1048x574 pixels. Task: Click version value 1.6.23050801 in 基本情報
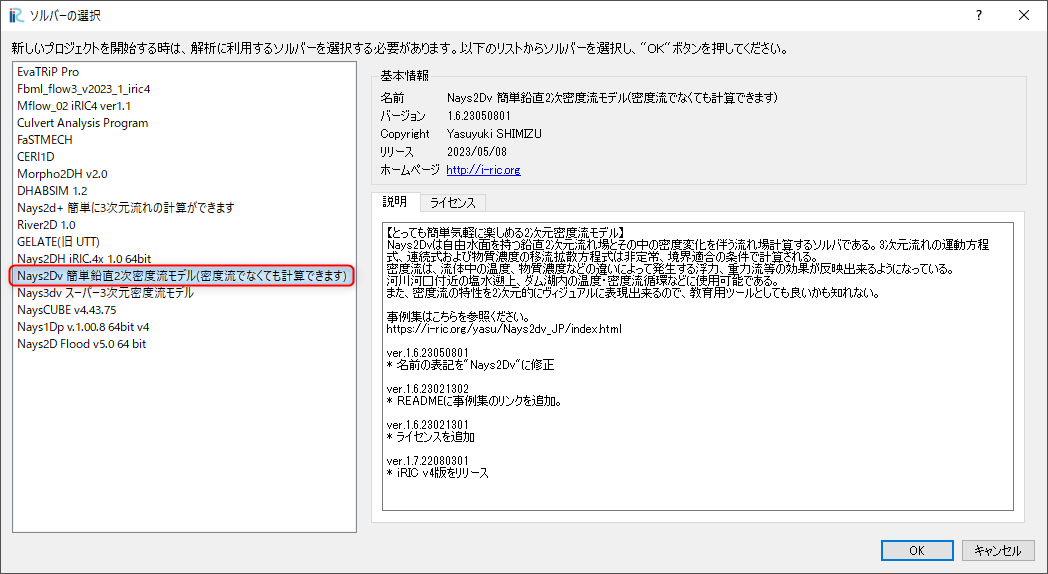click(x=479, y=116)
